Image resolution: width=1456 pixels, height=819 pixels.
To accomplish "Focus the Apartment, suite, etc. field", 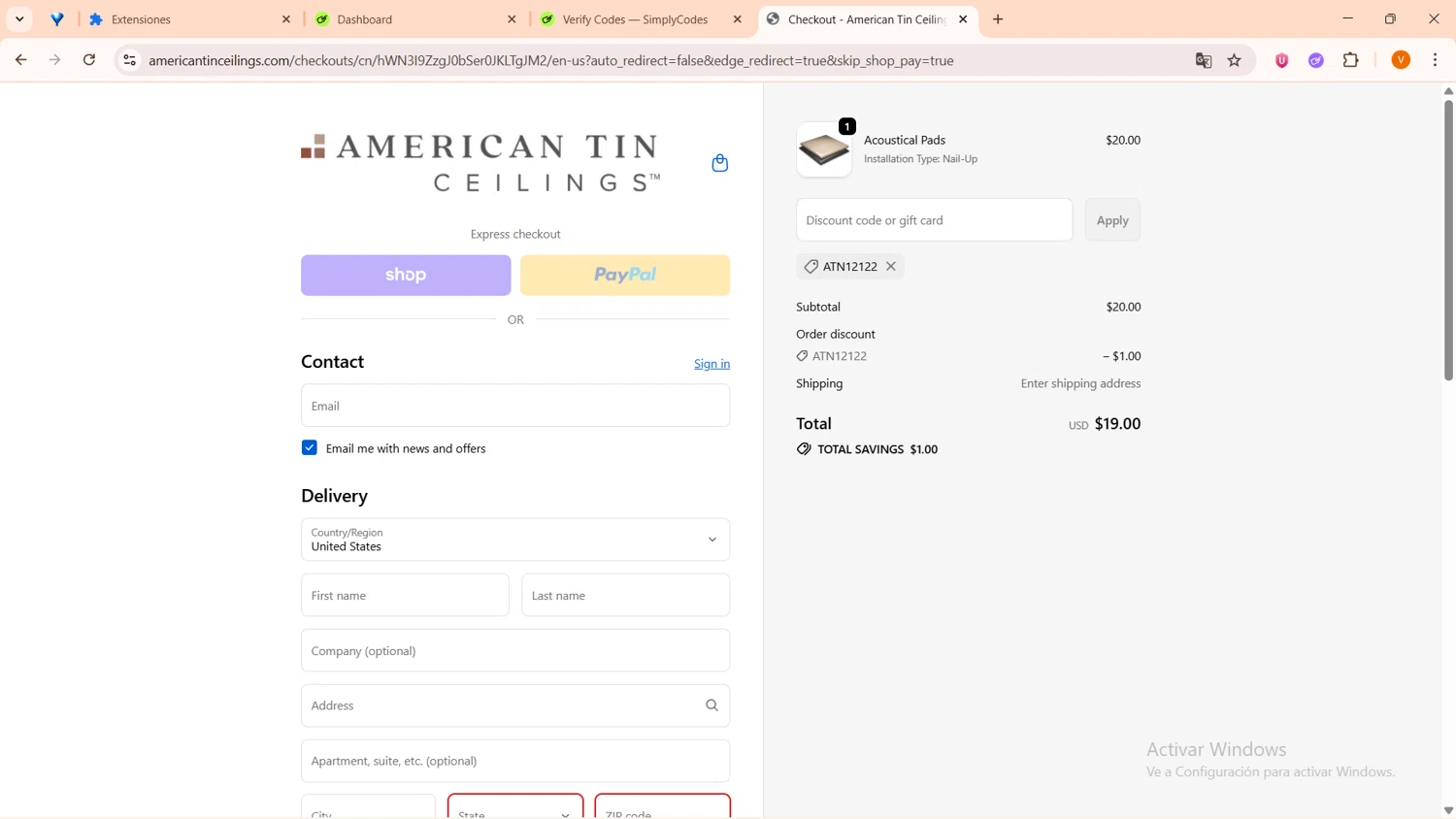I will pos(515,761).
